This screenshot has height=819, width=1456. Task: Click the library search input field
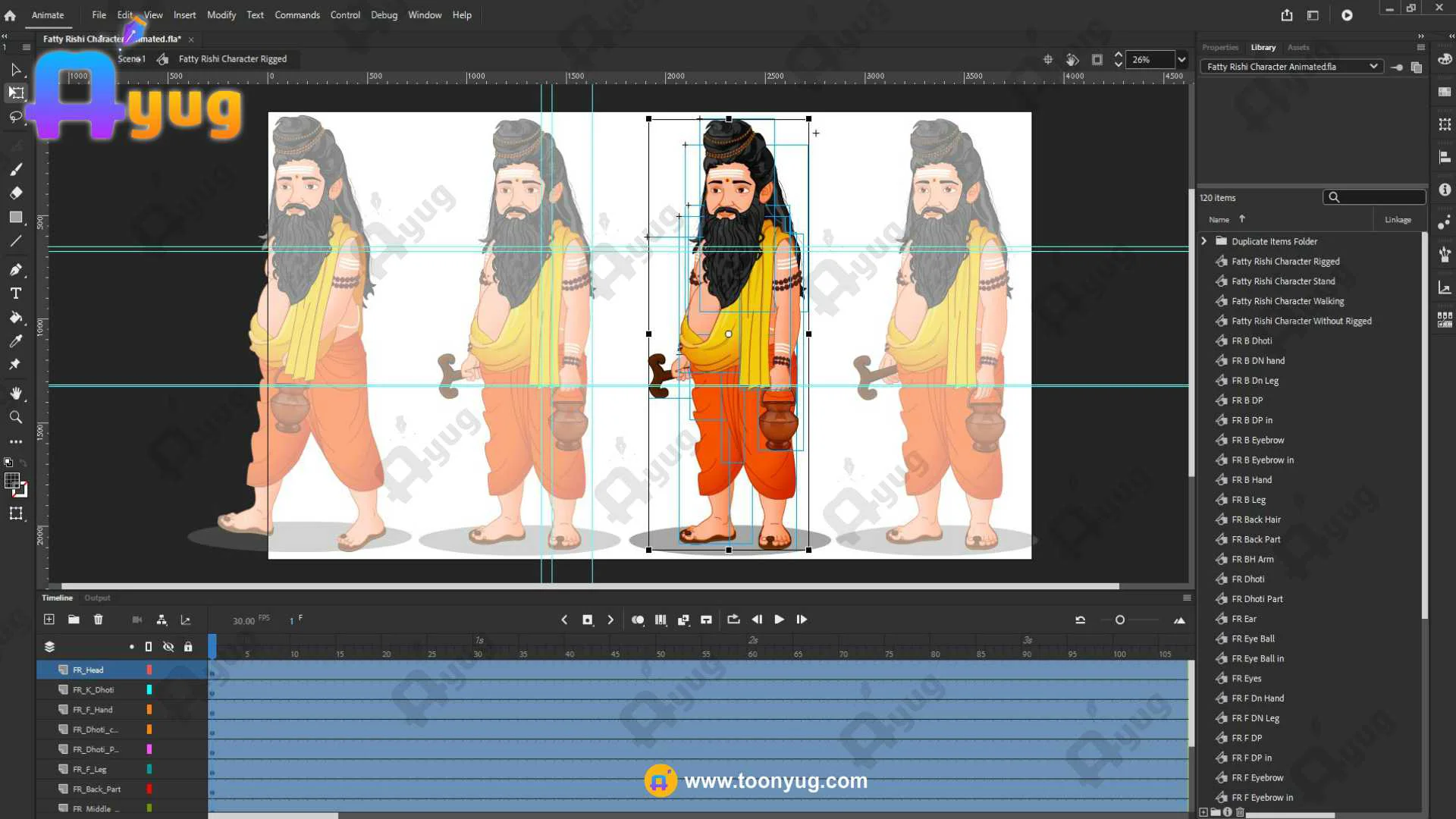coord(1380,197)
